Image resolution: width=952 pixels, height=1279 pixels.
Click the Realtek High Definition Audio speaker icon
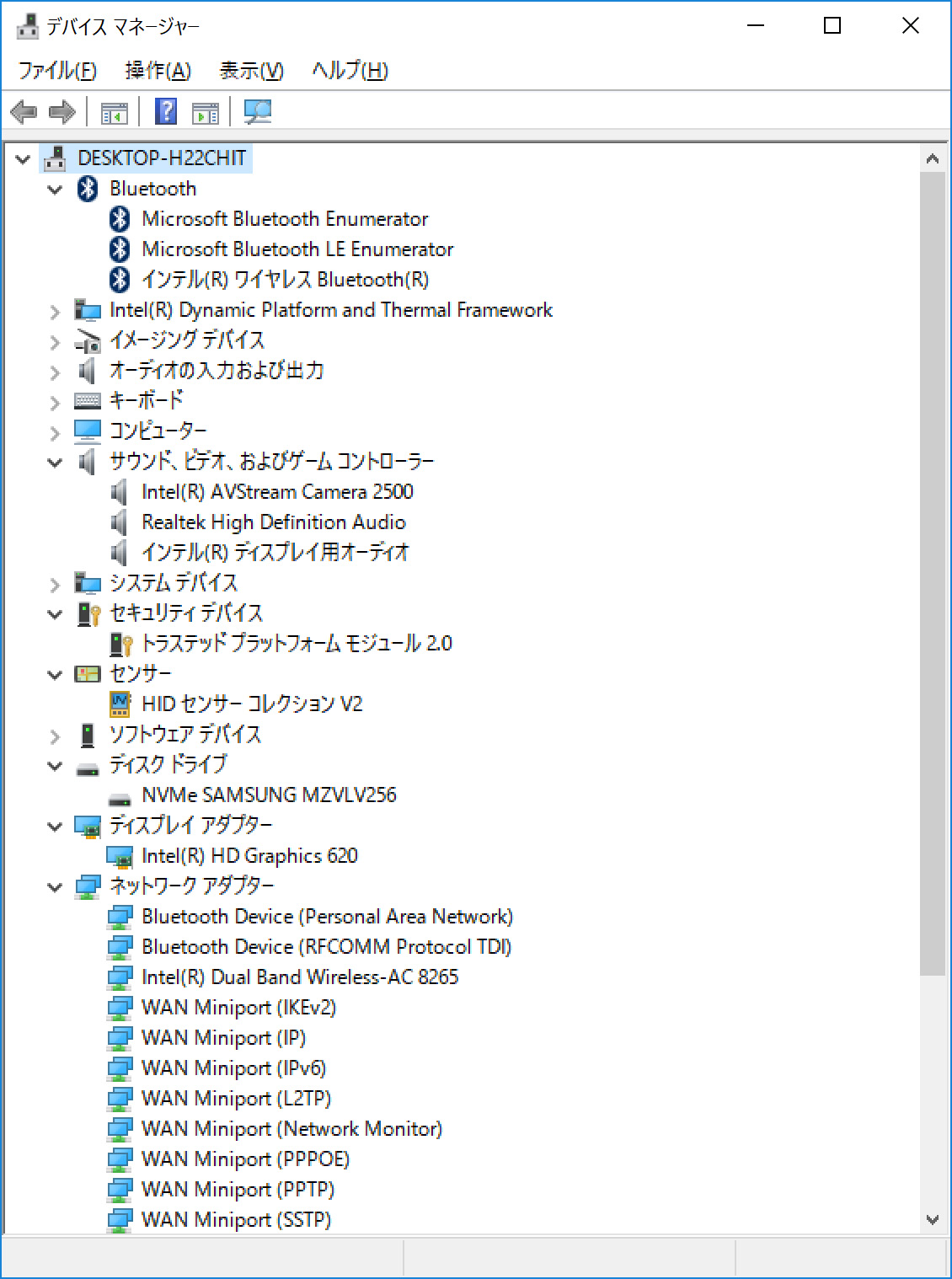[120, 522]
